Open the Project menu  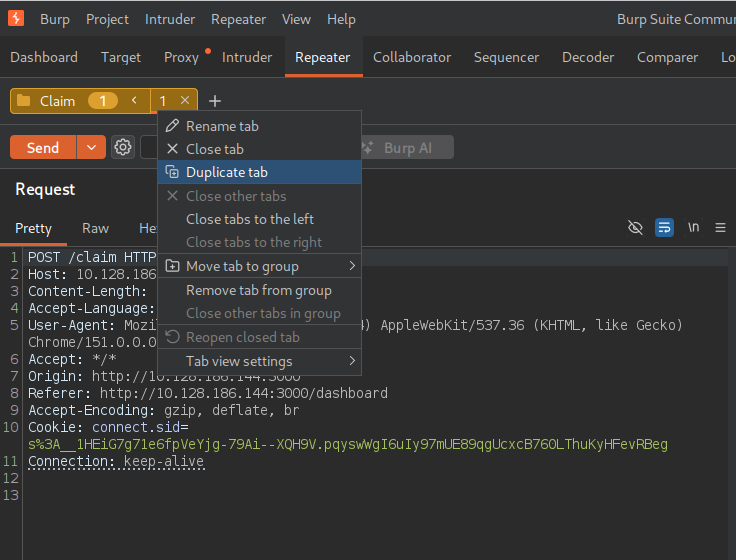point(107,19)
